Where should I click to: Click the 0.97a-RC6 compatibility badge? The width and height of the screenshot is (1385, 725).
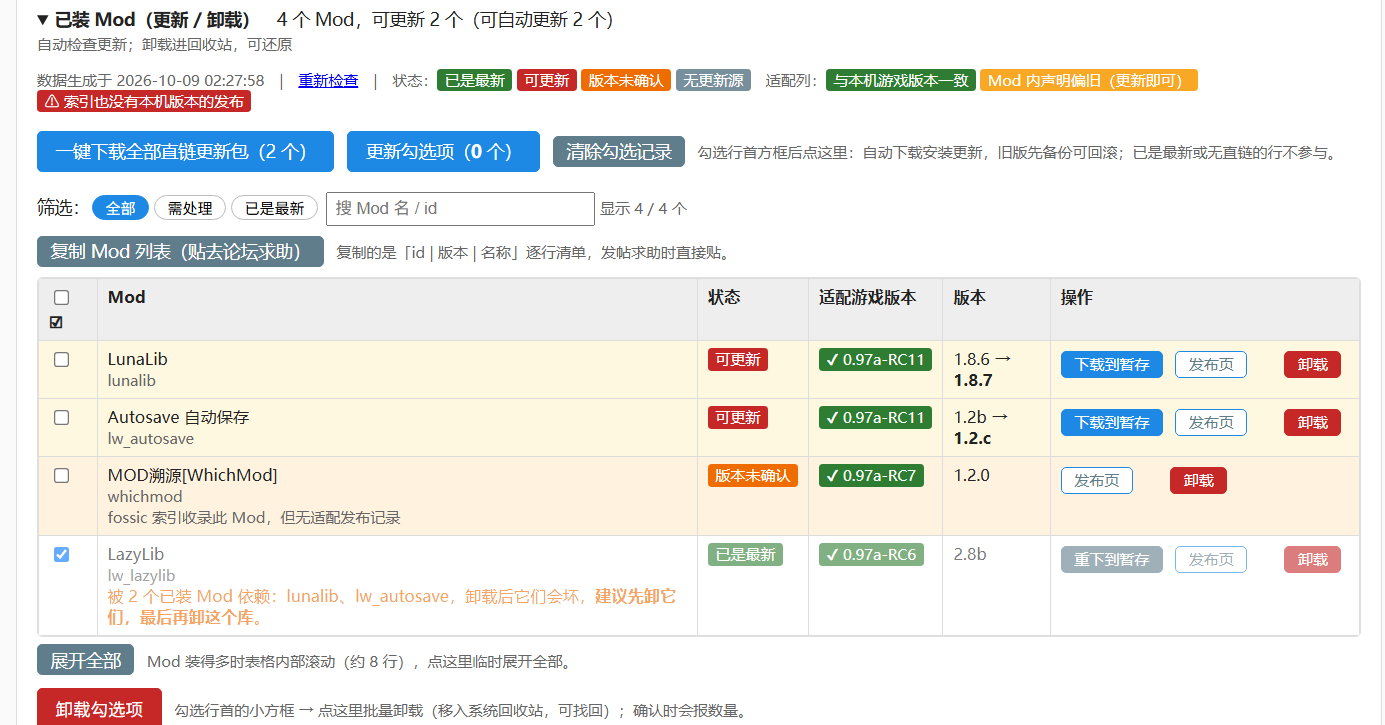(x=871, y=555)
